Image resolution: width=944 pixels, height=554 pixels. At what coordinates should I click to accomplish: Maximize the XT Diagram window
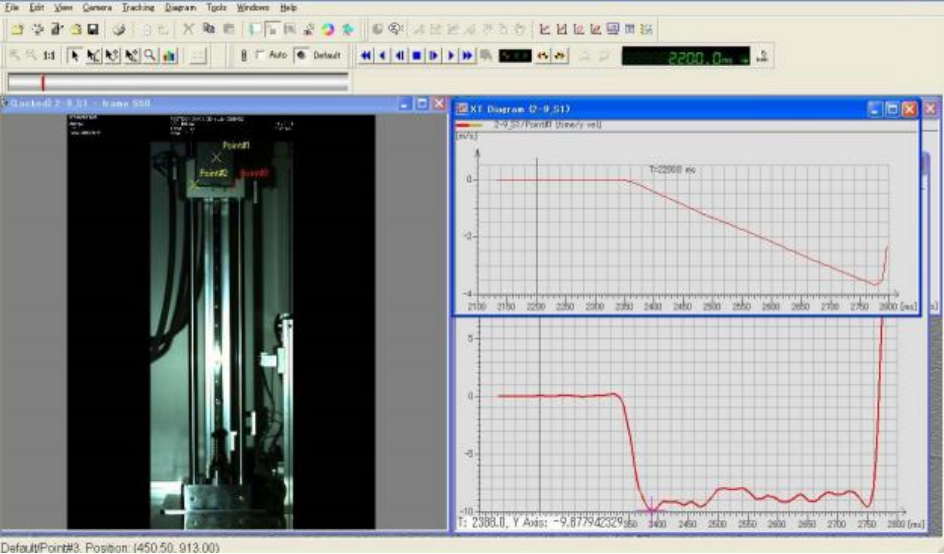pos(891,108)
